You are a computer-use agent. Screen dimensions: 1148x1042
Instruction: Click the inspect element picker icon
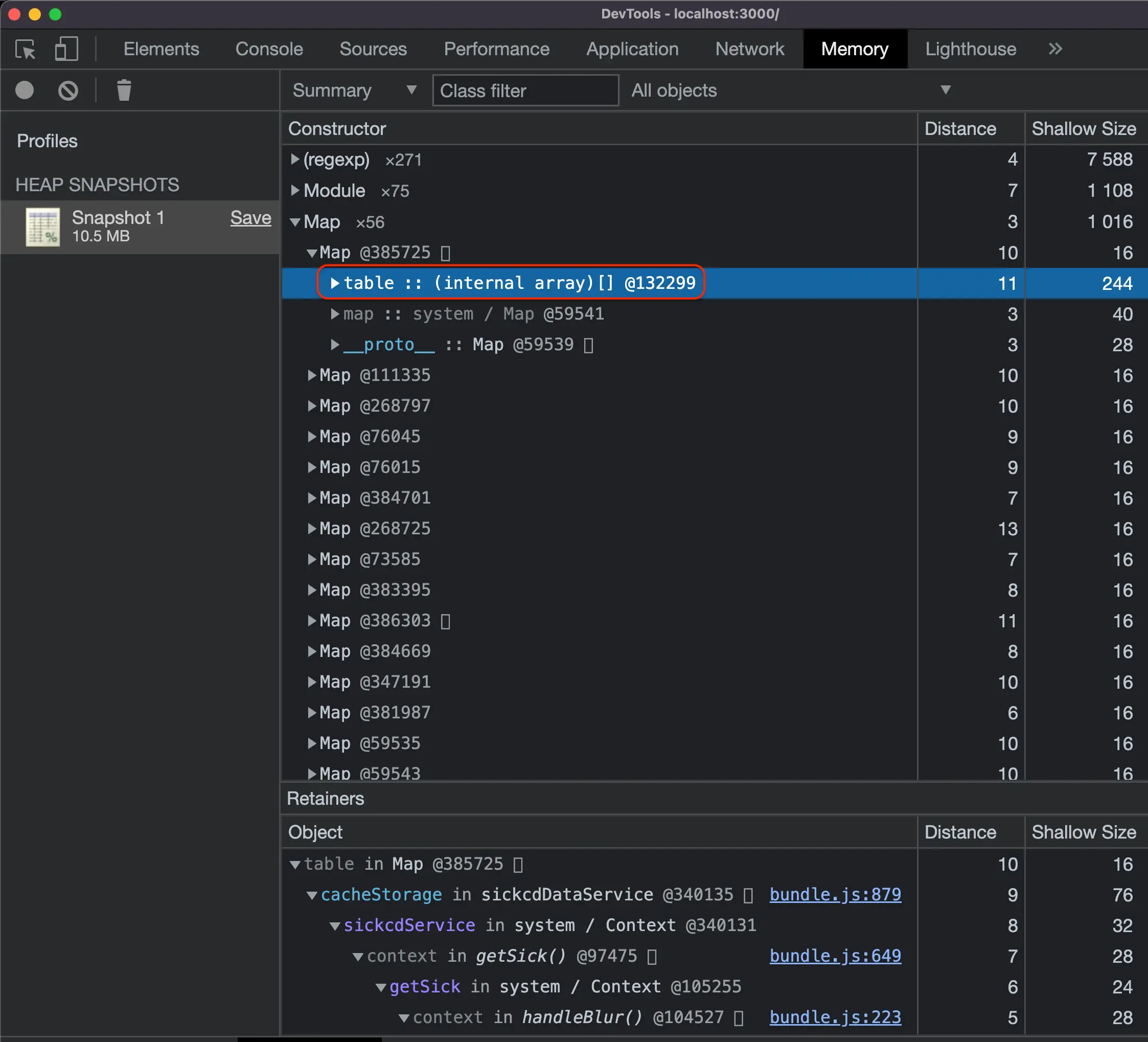(x=26, y=49)
